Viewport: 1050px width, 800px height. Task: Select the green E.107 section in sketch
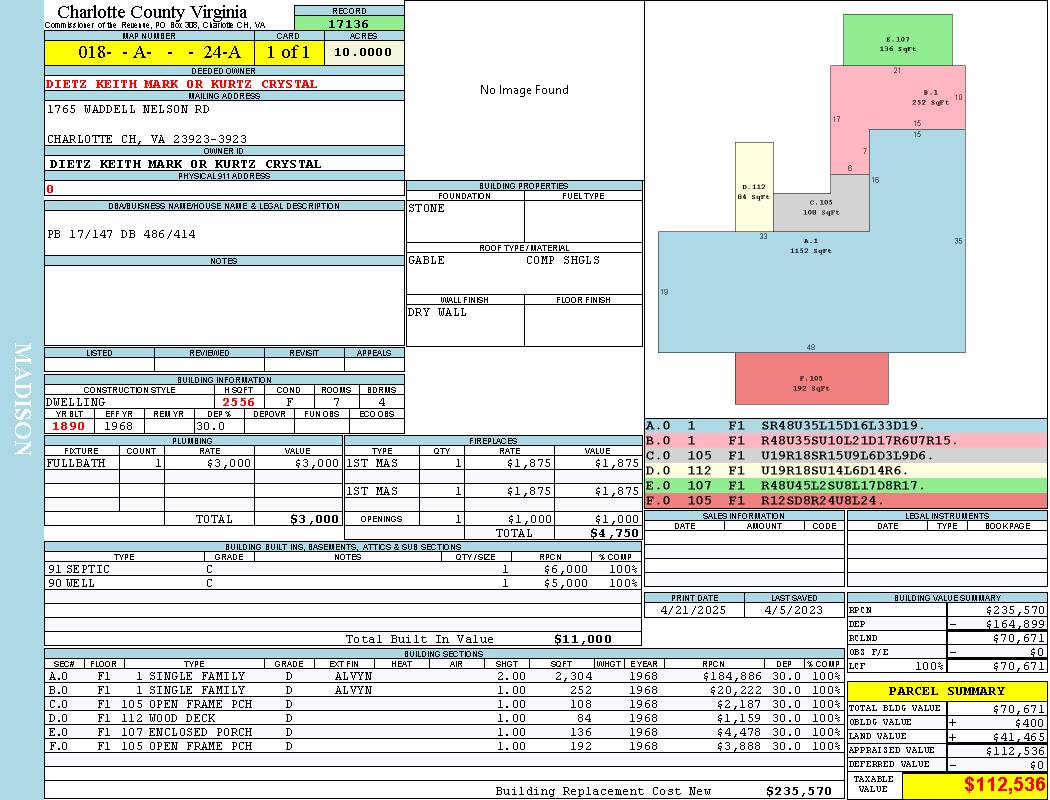[x=897, y=40]
